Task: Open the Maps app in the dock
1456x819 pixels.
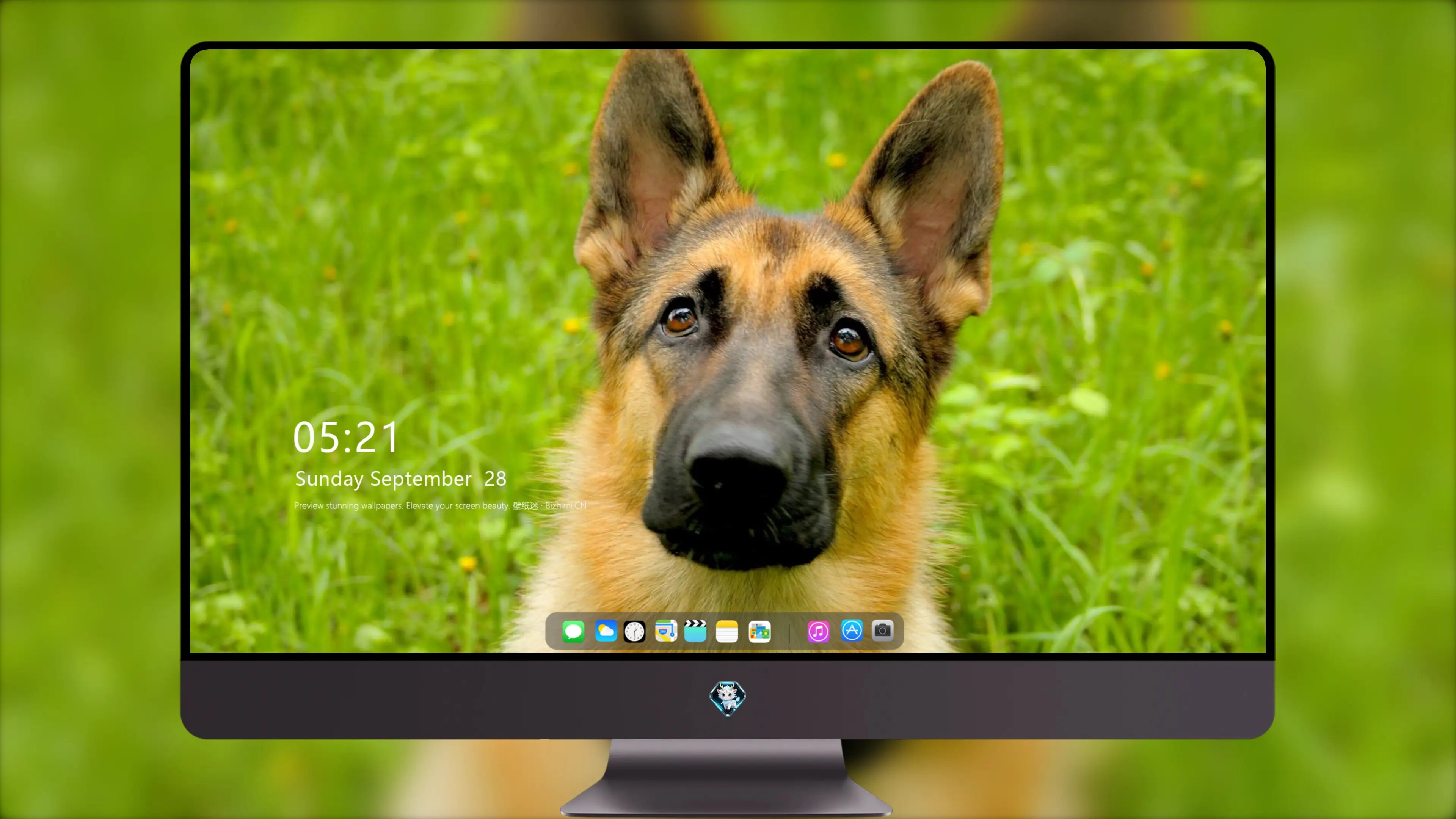Action: click(x=666, y=631)
